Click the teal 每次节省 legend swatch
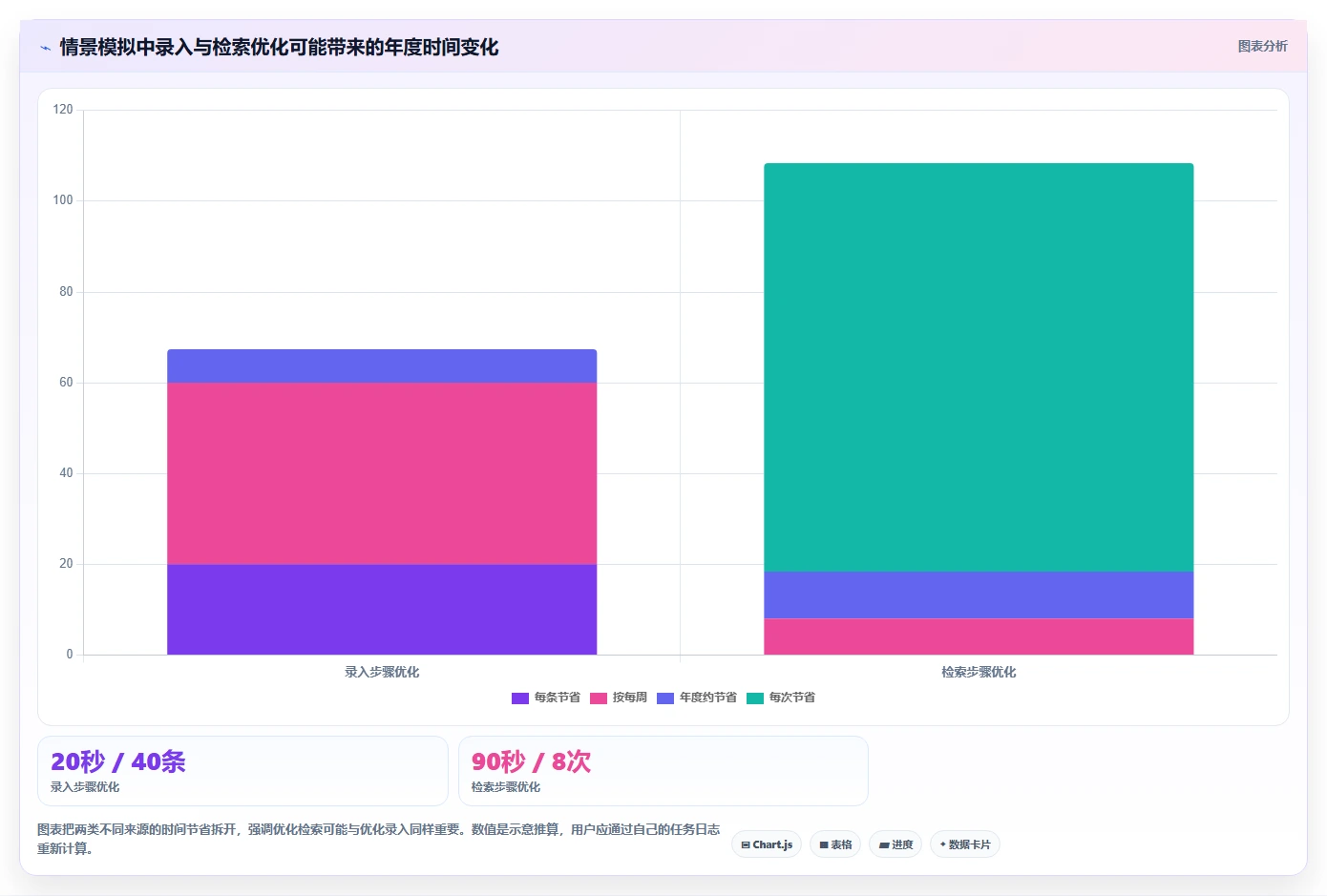The height and width of the screenshot is (896, 1327). coord(755,698)
